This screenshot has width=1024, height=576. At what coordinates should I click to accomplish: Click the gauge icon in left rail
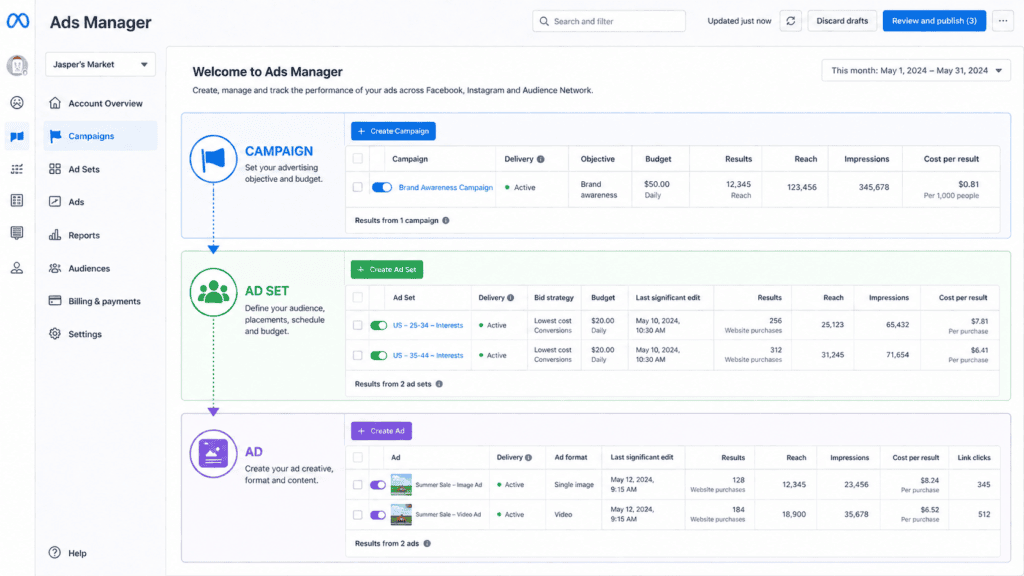click(x=17, y=103)
